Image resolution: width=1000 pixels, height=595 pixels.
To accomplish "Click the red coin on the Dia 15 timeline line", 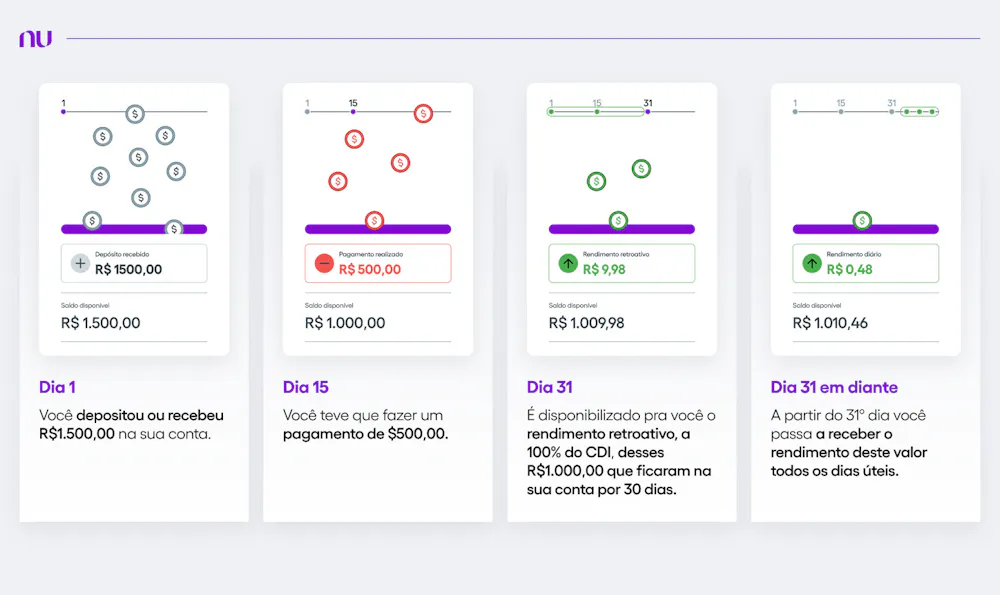I will [x=424, y=114].
